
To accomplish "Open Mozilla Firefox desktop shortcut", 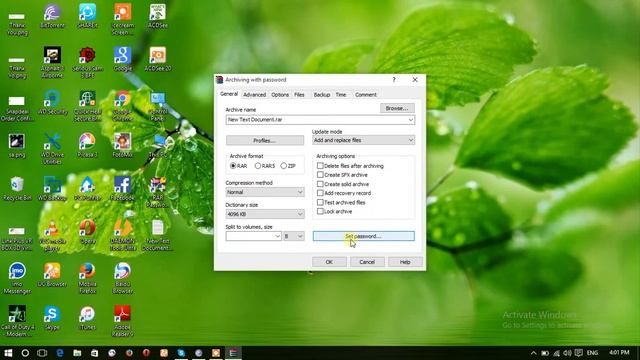I will (87, 278).
